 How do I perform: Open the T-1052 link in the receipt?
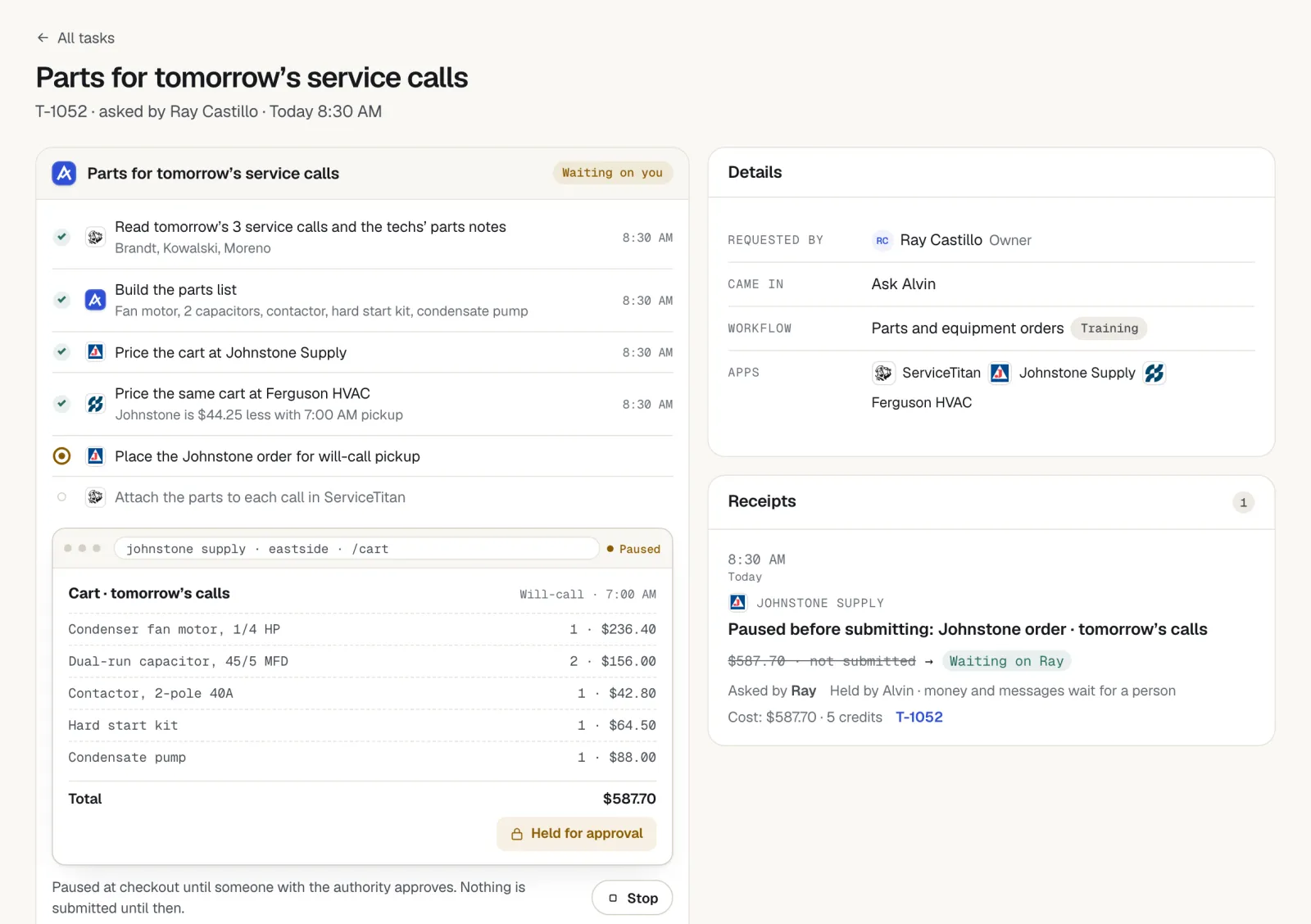919,718
